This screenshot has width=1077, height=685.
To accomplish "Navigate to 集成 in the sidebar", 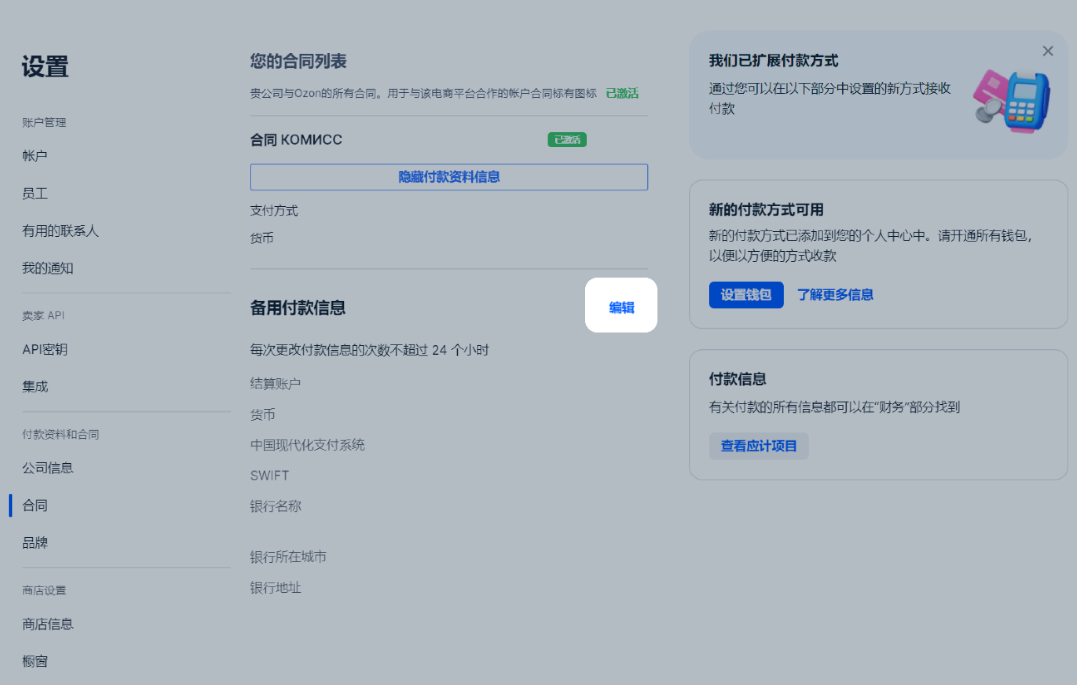I will point(35,386).
